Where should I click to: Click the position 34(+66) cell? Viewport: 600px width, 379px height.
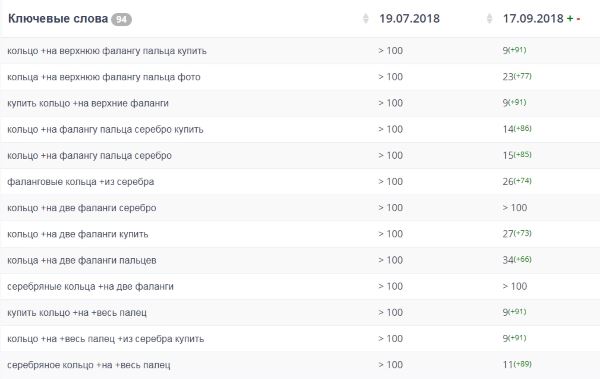pyautogui.click(x=517, y=260)
